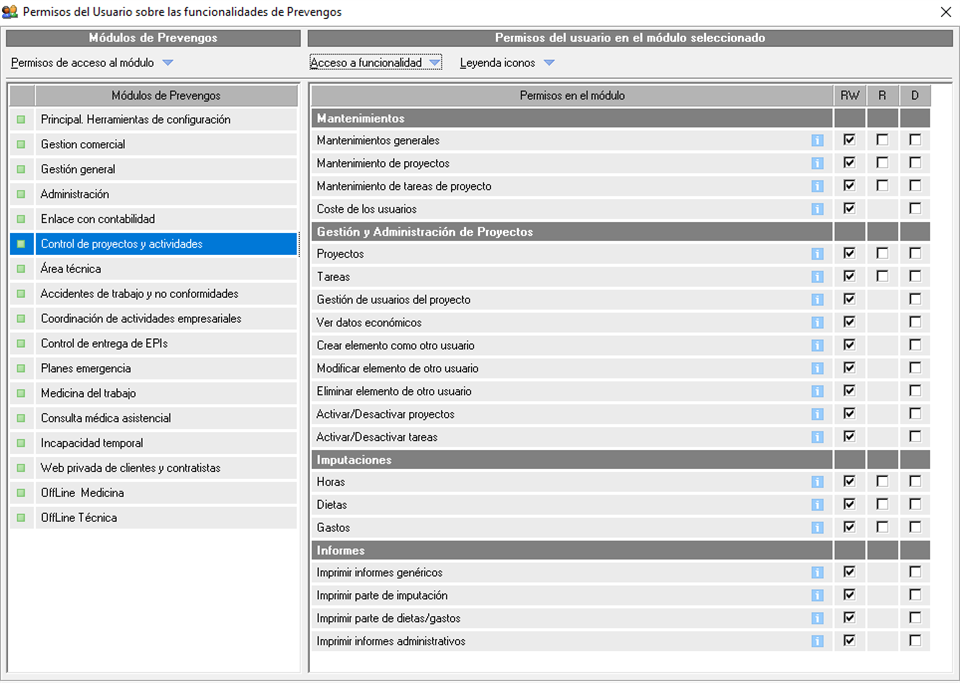The image size is (960, 683).
Task: Uncheck RW checkbox for Mantenimiento de proyectos
Action: tap(849, 163)
